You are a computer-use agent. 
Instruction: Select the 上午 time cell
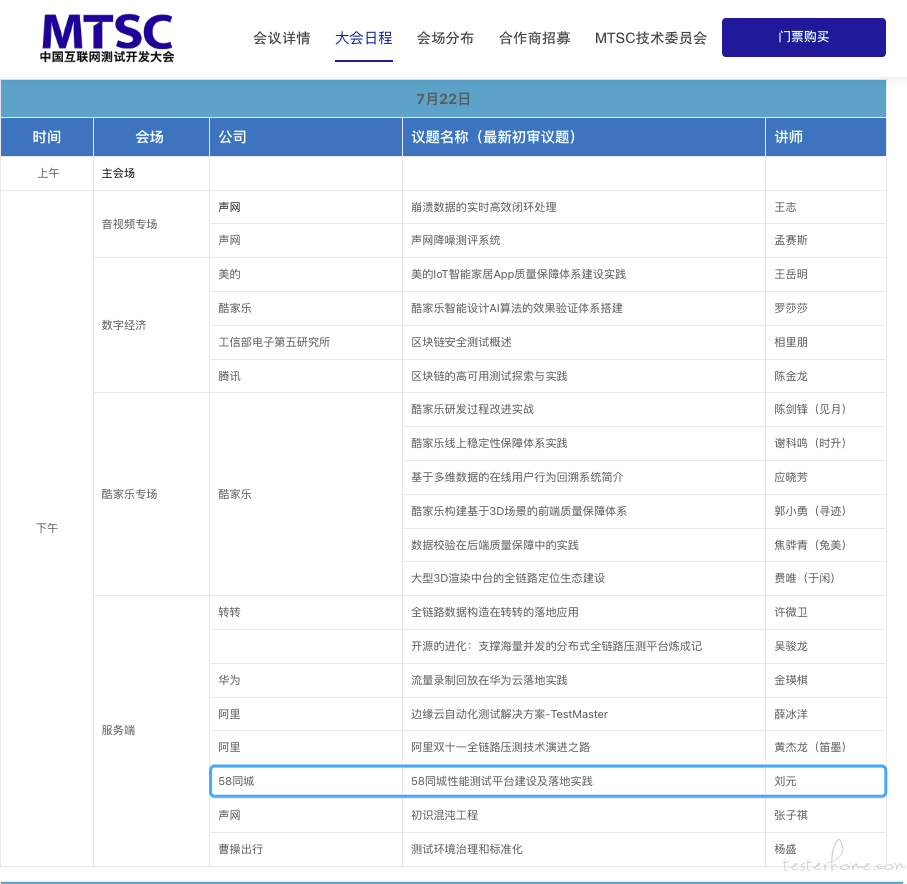coord(48,173)
